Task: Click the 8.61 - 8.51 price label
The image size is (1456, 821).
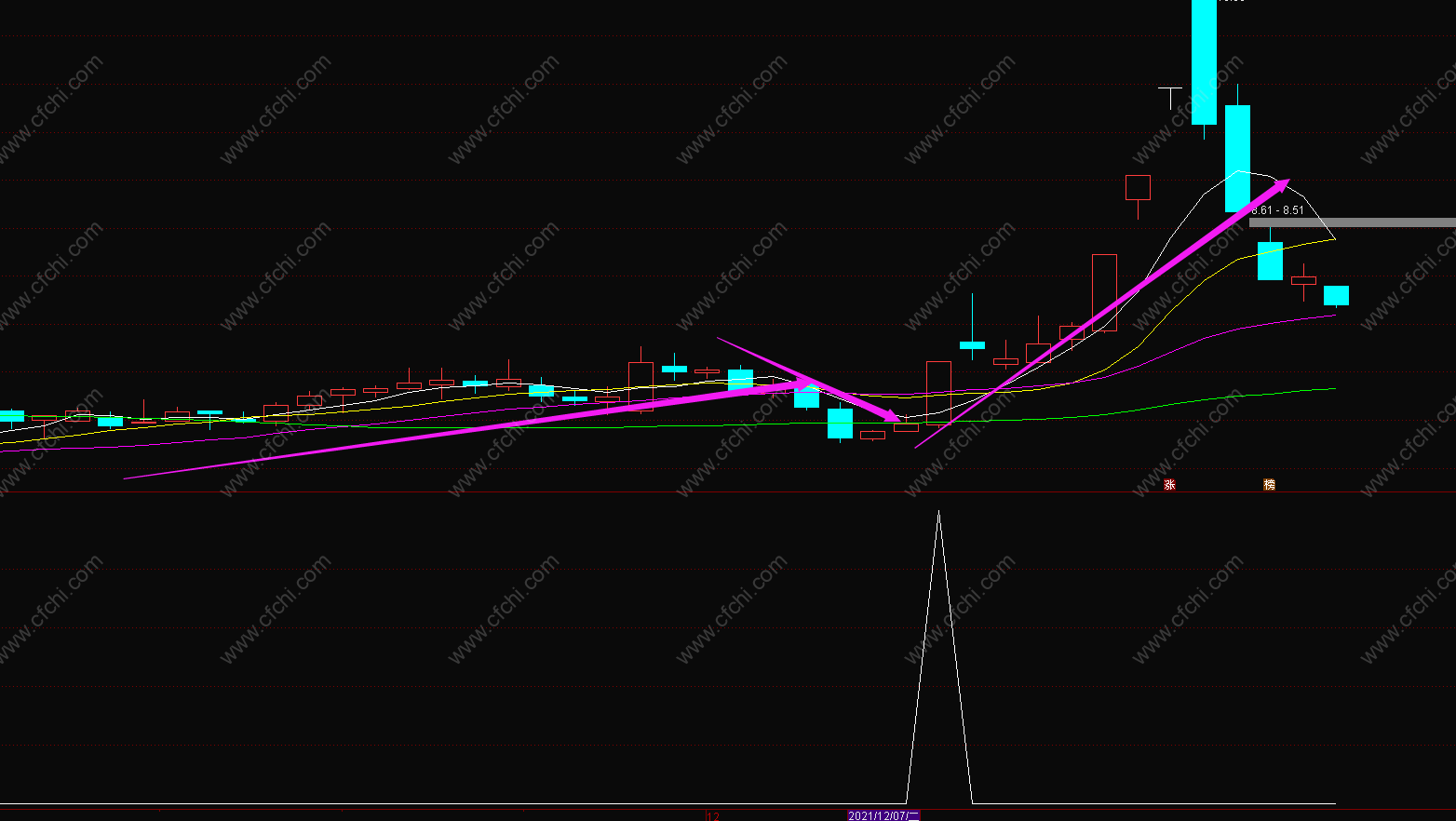Action: (1277, 210)
